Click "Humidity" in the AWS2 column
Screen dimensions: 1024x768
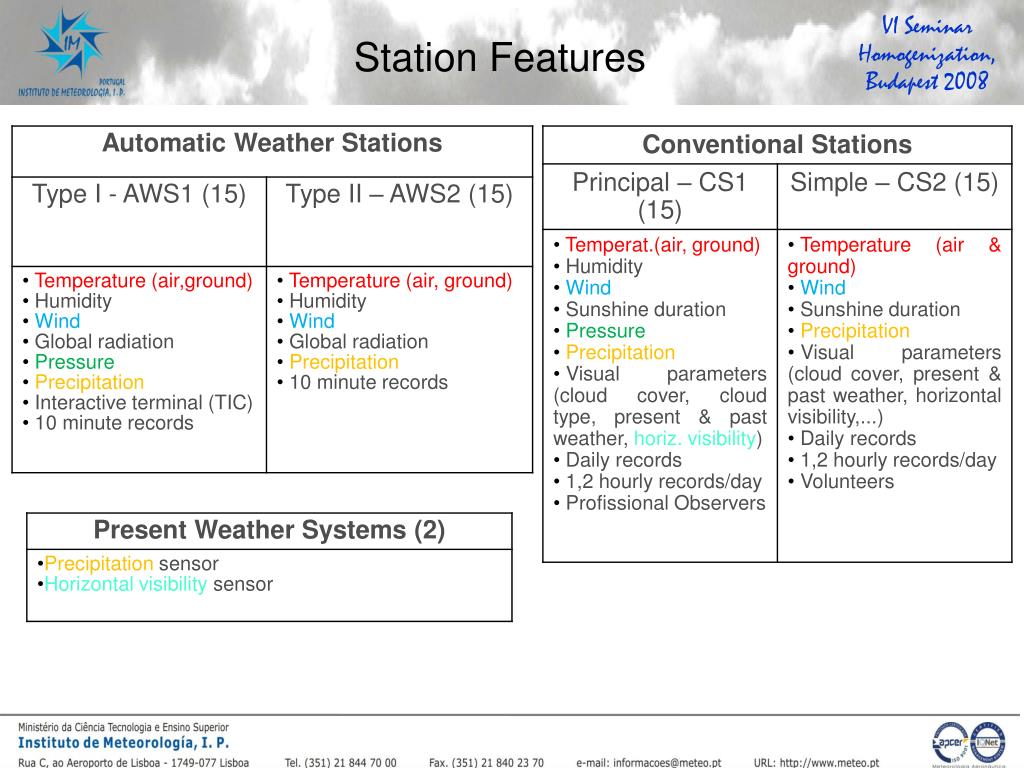pos(328,301)
